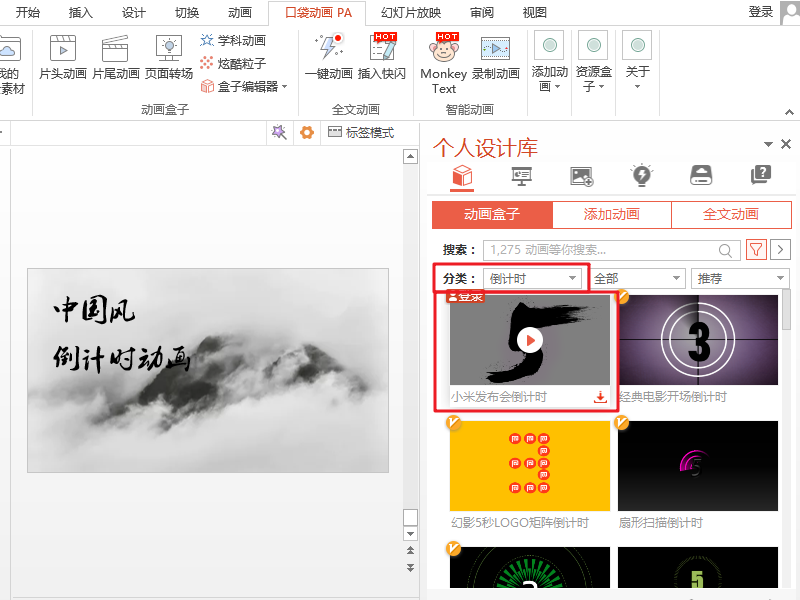The image size is (800, 600).
Task: Go to previous slide double arrow
Action: pyautogui.click(x=410, y=551)
